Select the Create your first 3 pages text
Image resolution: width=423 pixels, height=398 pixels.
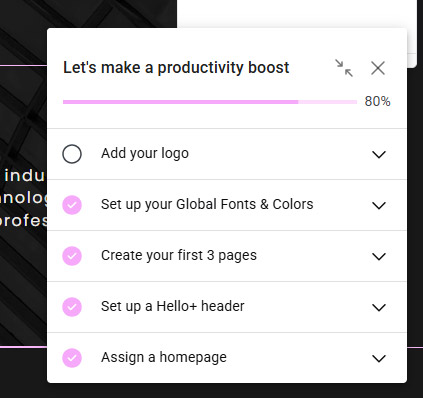pos(179,256)
